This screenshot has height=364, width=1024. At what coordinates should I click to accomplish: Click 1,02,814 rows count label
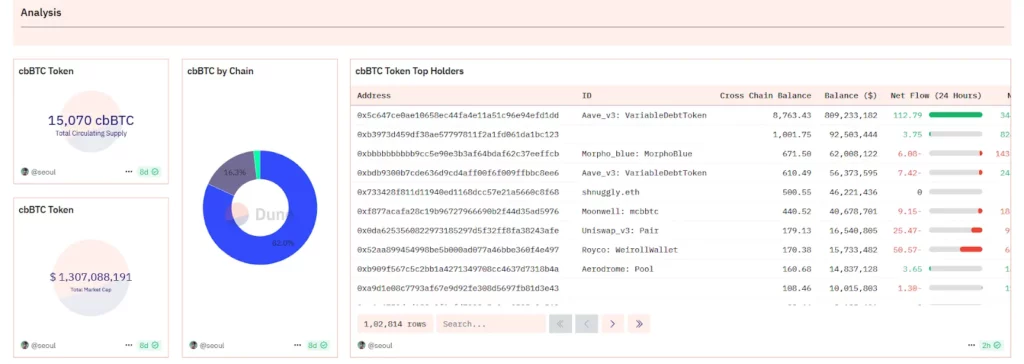[395, 323]
